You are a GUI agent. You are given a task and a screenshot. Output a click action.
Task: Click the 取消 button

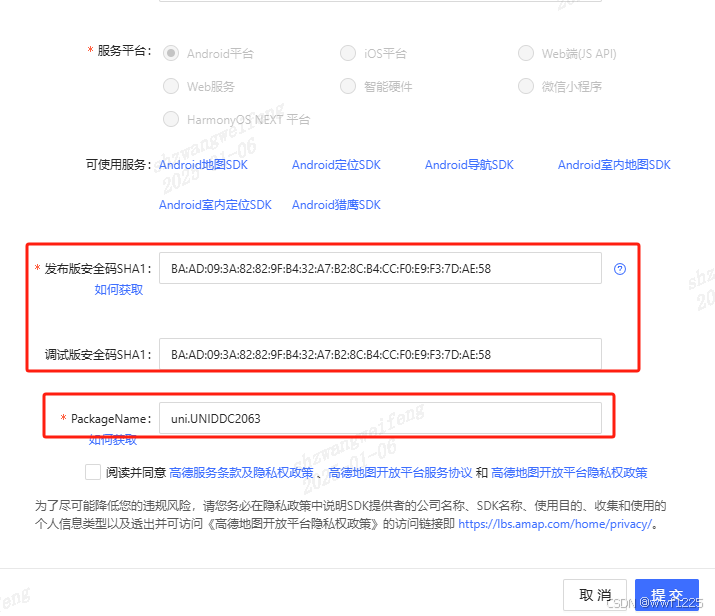595,595
